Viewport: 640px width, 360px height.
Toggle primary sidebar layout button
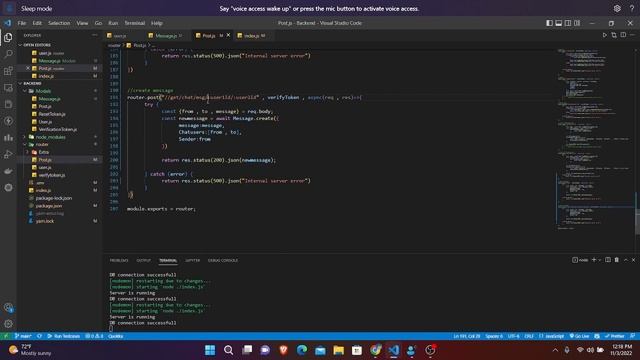[x=549, y=23]
